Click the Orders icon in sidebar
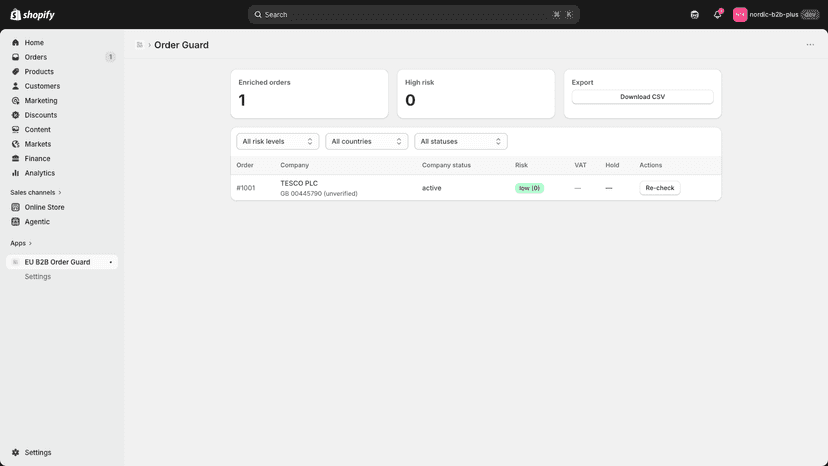 15,57
